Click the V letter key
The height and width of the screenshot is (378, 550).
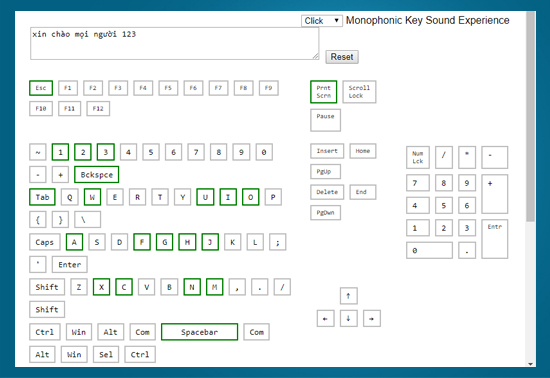click(147, 287)
